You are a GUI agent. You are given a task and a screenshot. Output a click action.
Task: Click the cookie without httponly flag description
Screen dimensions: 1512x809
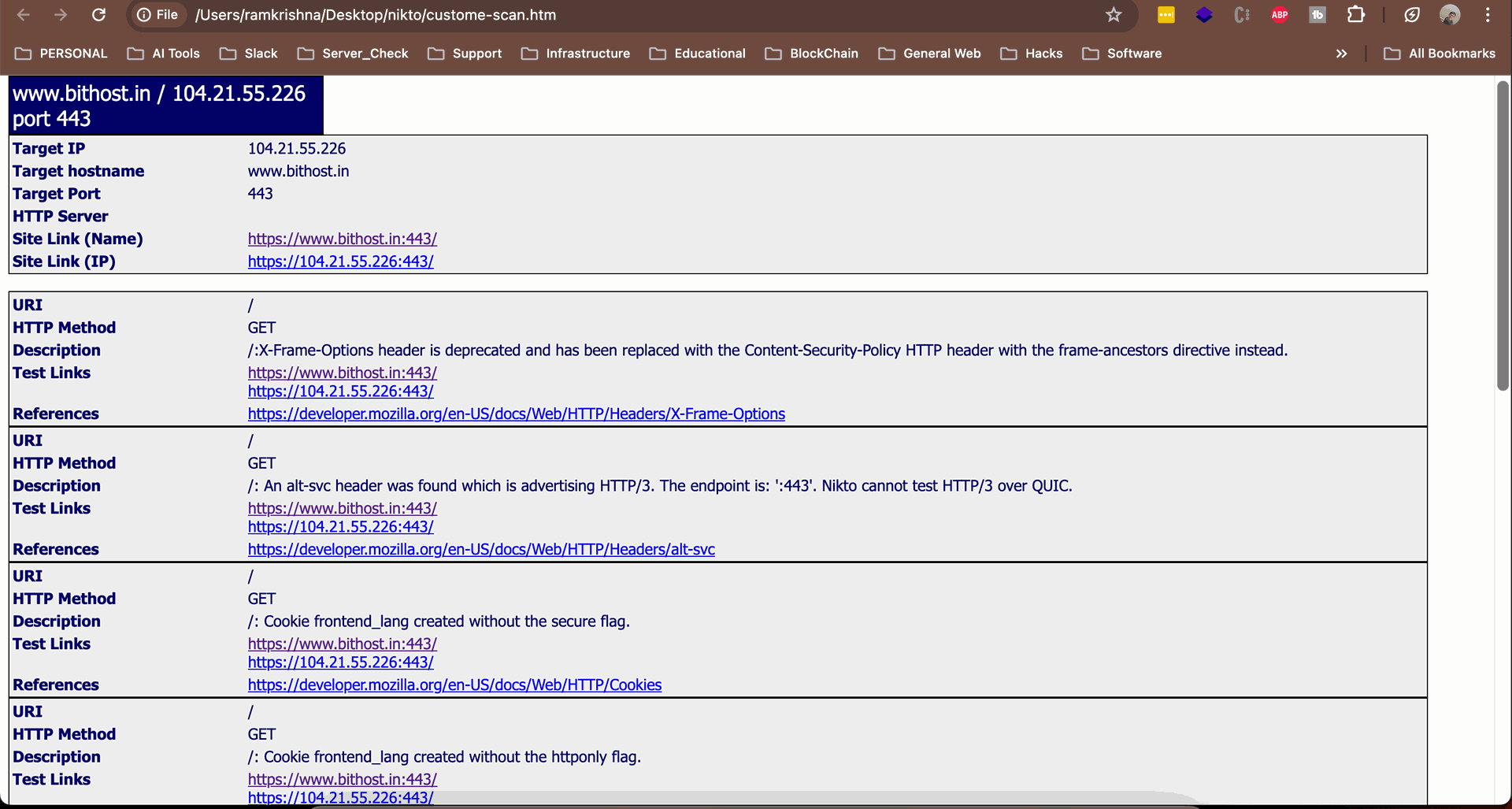[x=444, y=757]
